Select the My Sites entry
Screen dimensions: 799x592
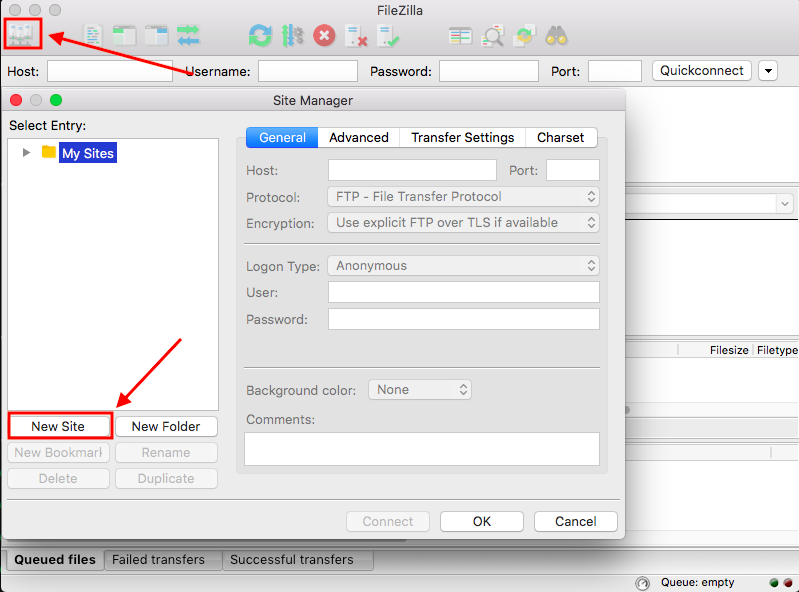tap(88, 153)
